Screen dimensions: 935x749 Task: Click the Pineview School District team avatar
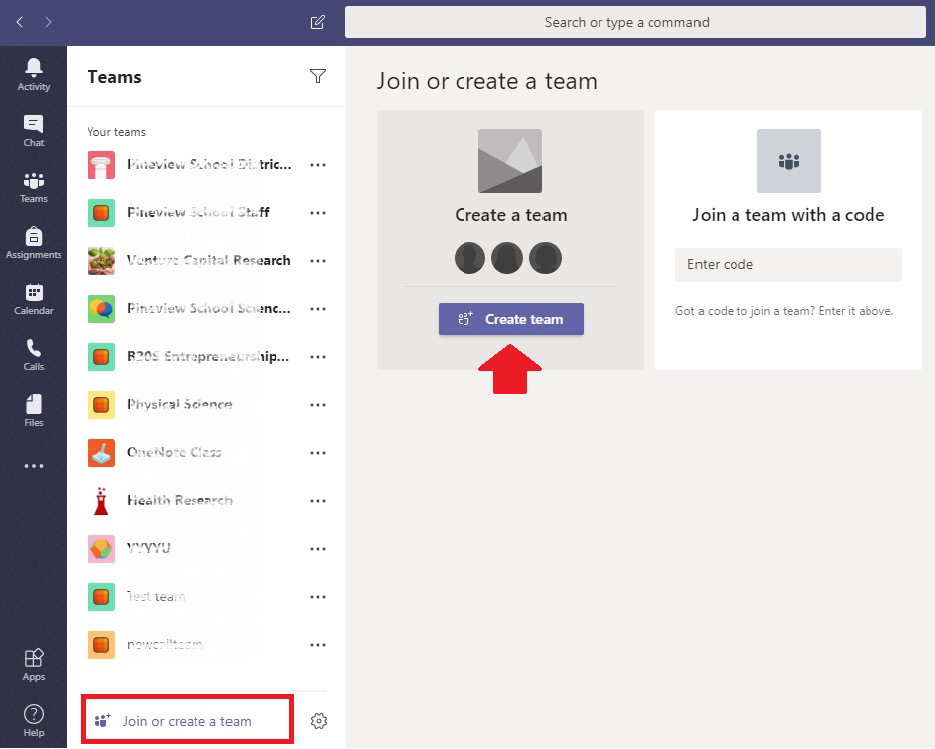click(x=101, y=165)
